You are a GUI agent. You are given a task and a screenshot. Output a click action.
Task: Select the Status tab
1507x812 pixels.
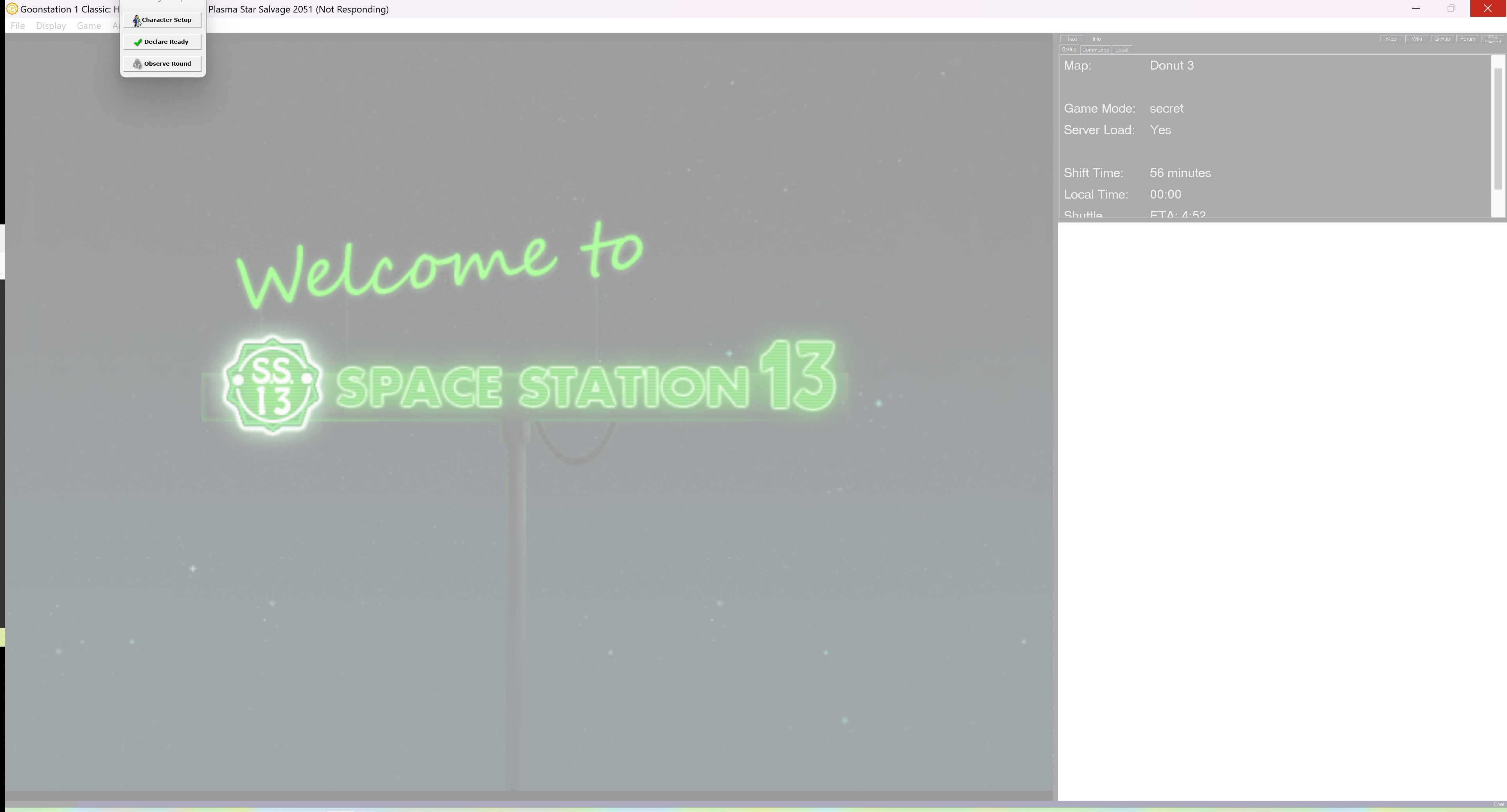coord(1069,49)
